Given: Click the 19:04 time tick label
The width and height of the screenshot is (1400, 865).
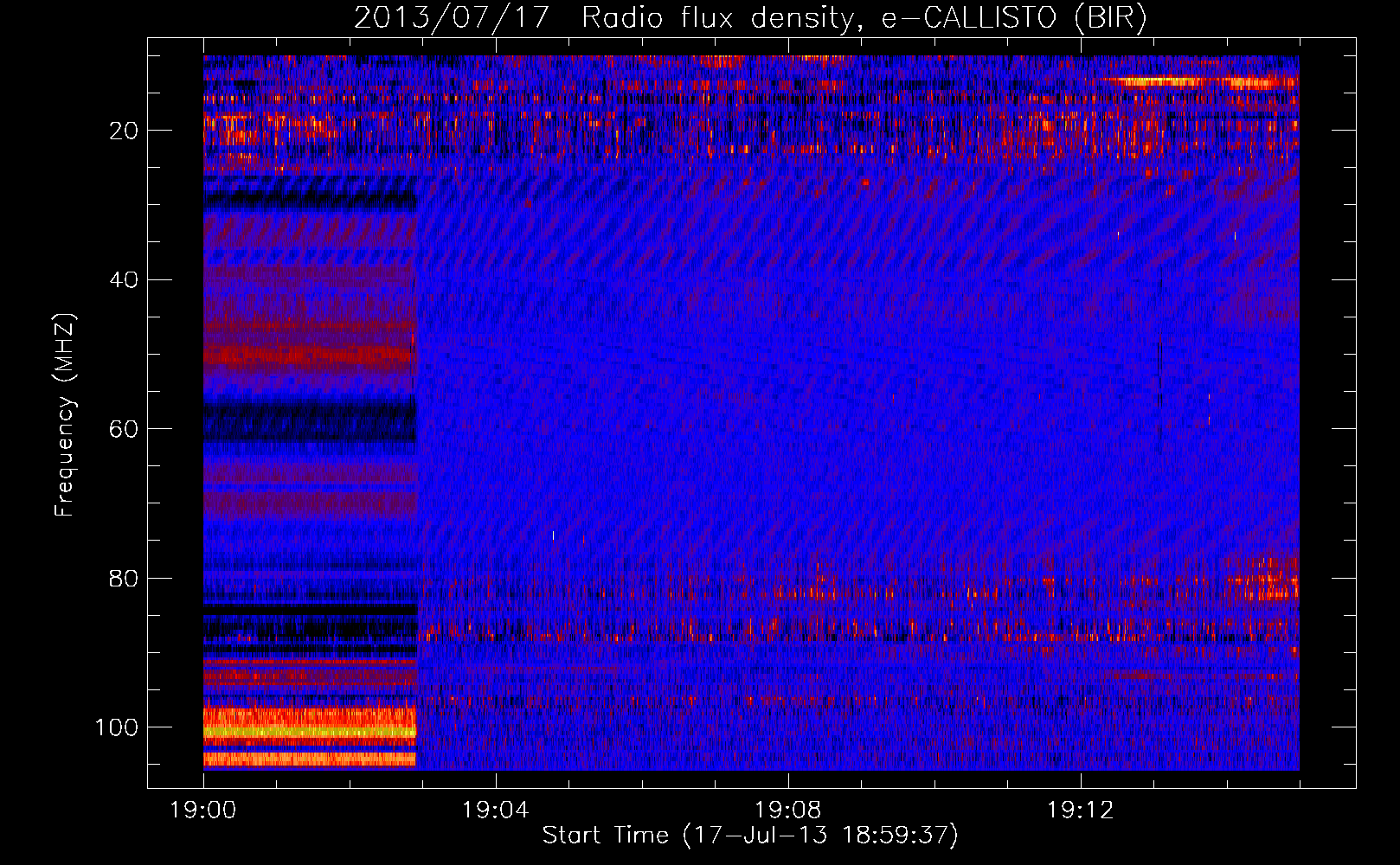Looking at the screenshot, I should [x=496, y=810].
